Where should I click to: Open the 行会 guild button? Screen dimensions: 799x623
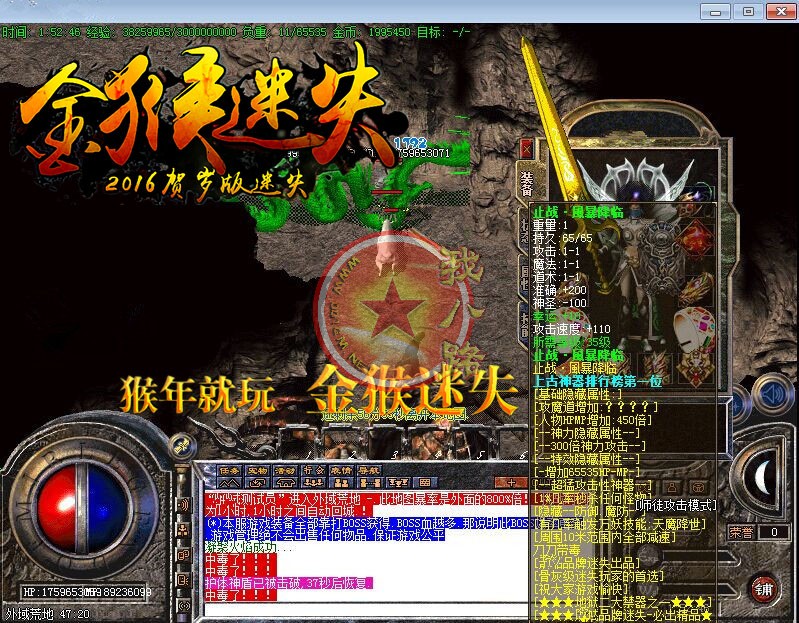(x=313, y=470)
